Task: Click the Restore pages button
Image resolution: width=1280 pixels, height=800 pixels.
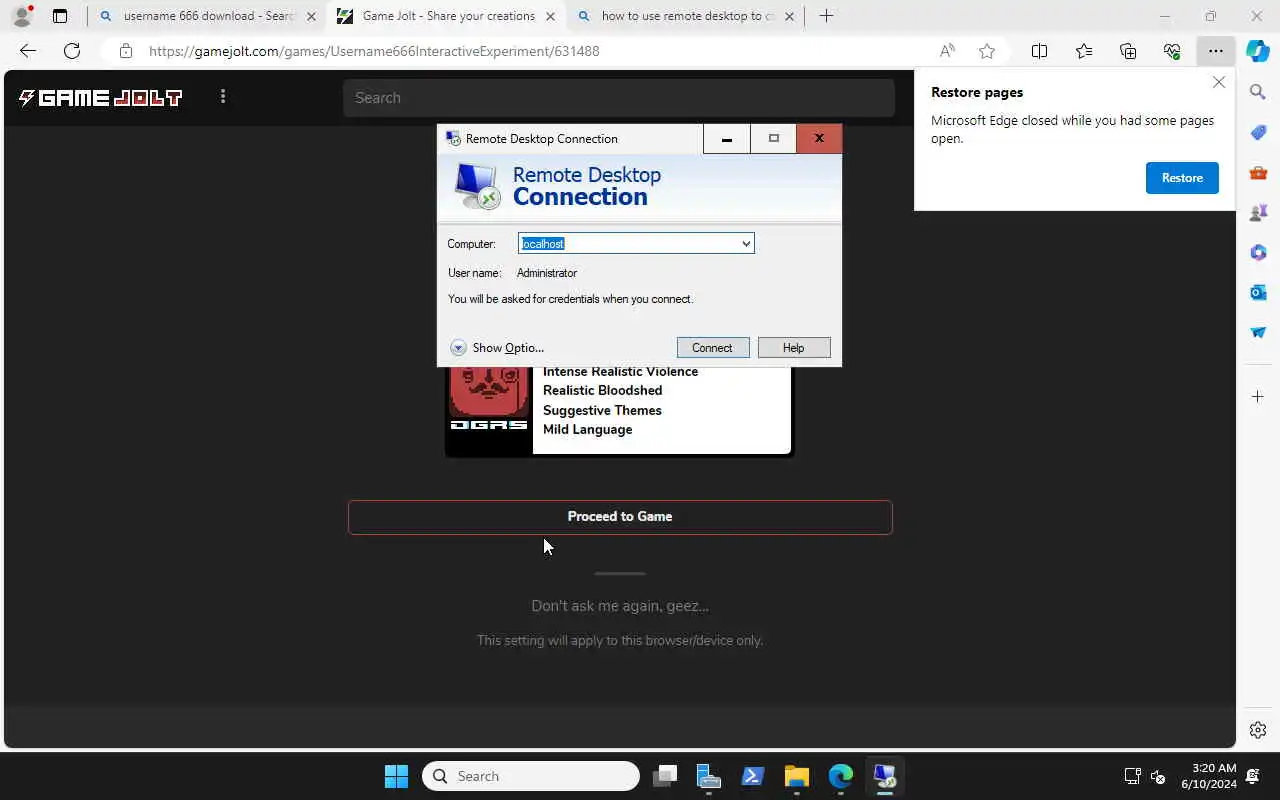Action: click(1182, 178)
